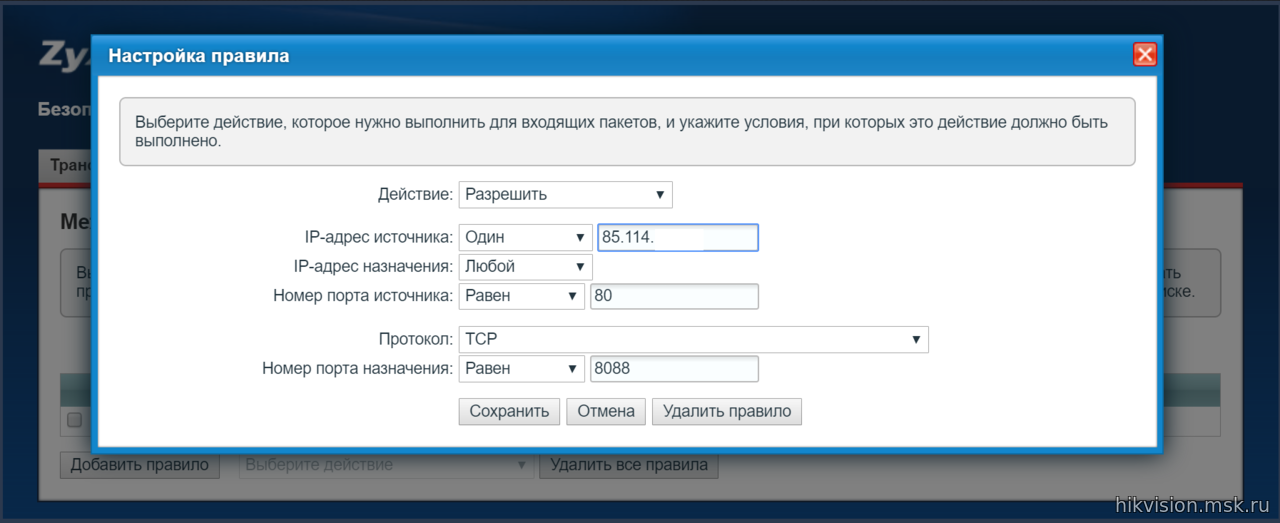Image resolution: width=1280 pixels, height=523 pixels.
Task: Click the Zyxel logo in the header
Action: pos(65,55)
